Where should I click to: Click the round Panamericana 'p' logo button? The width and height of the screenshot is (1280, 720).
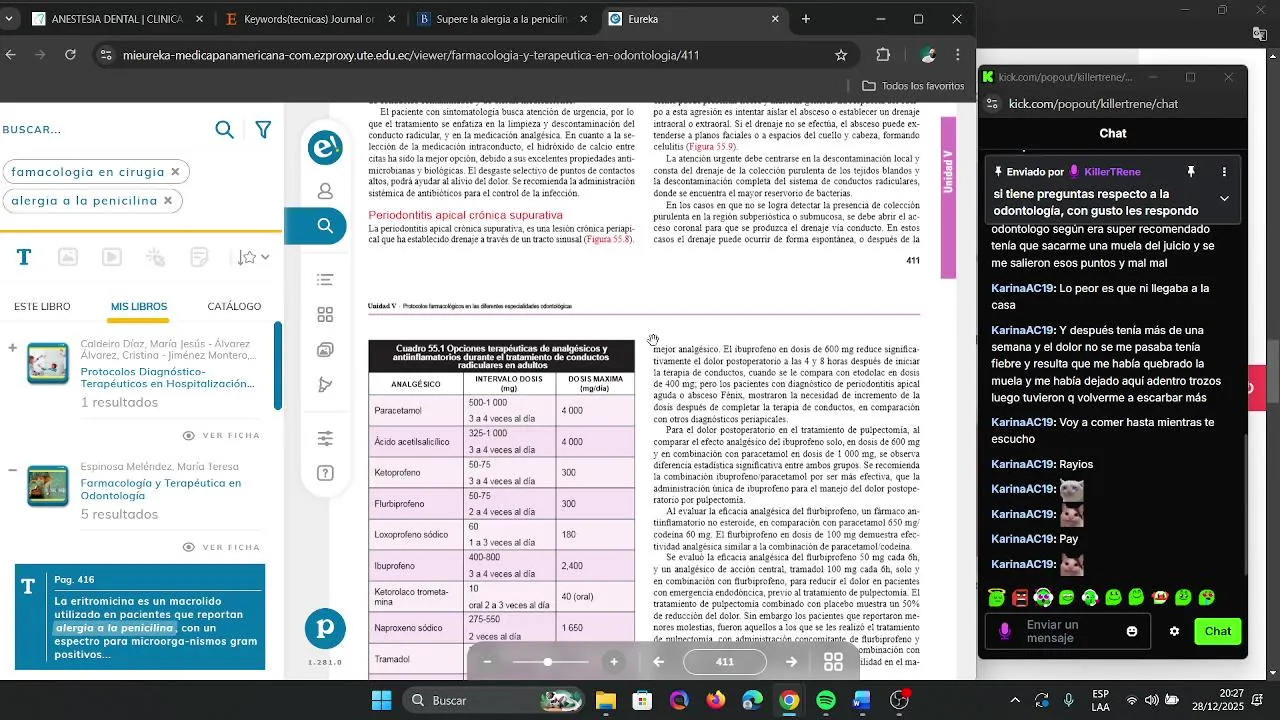[325, 628]
